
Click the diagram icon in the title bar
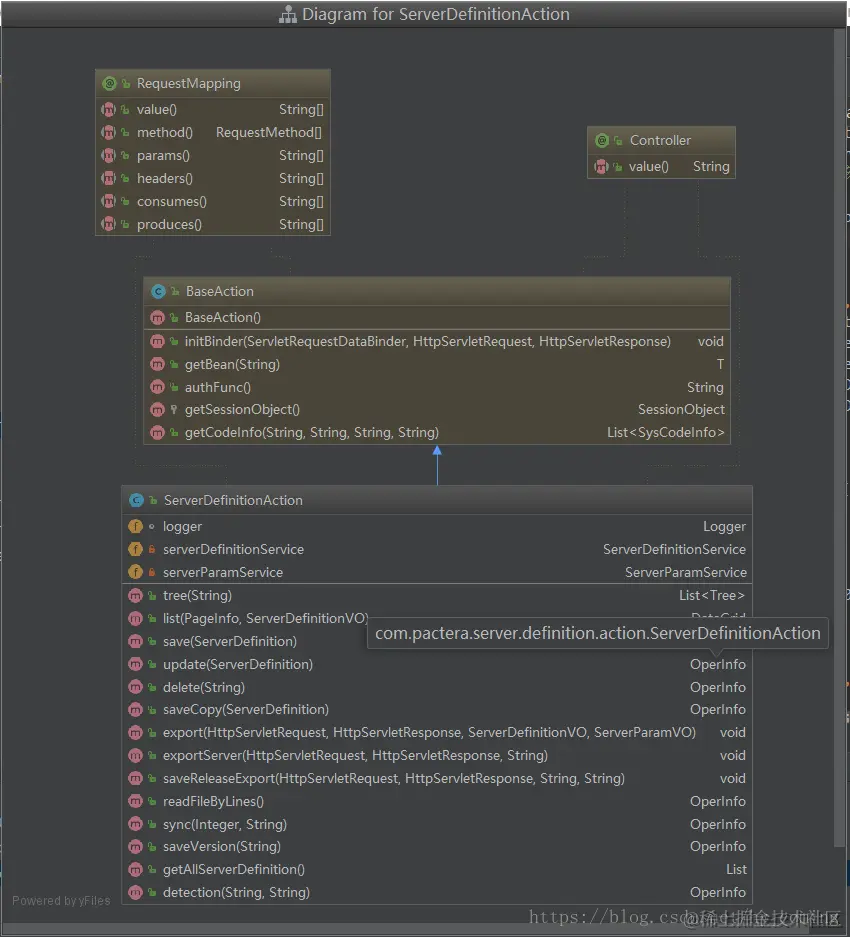tap(288, 14)
